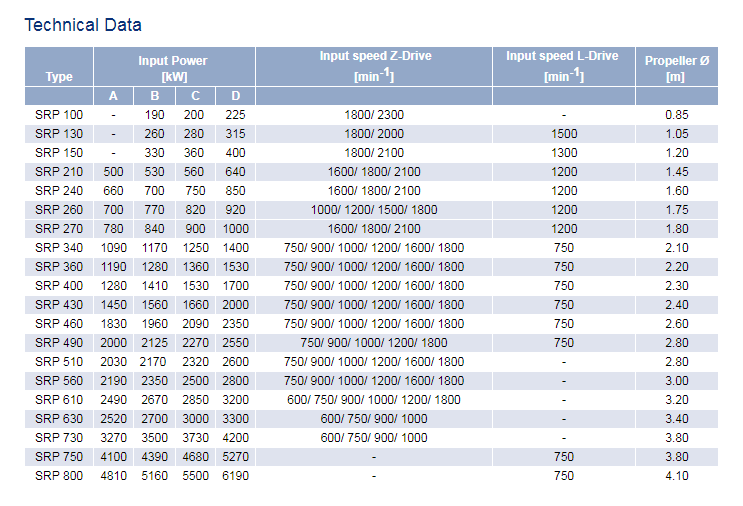Click the Propeller Ø column header
Screen dimensions: 743x506
point(676,68)
